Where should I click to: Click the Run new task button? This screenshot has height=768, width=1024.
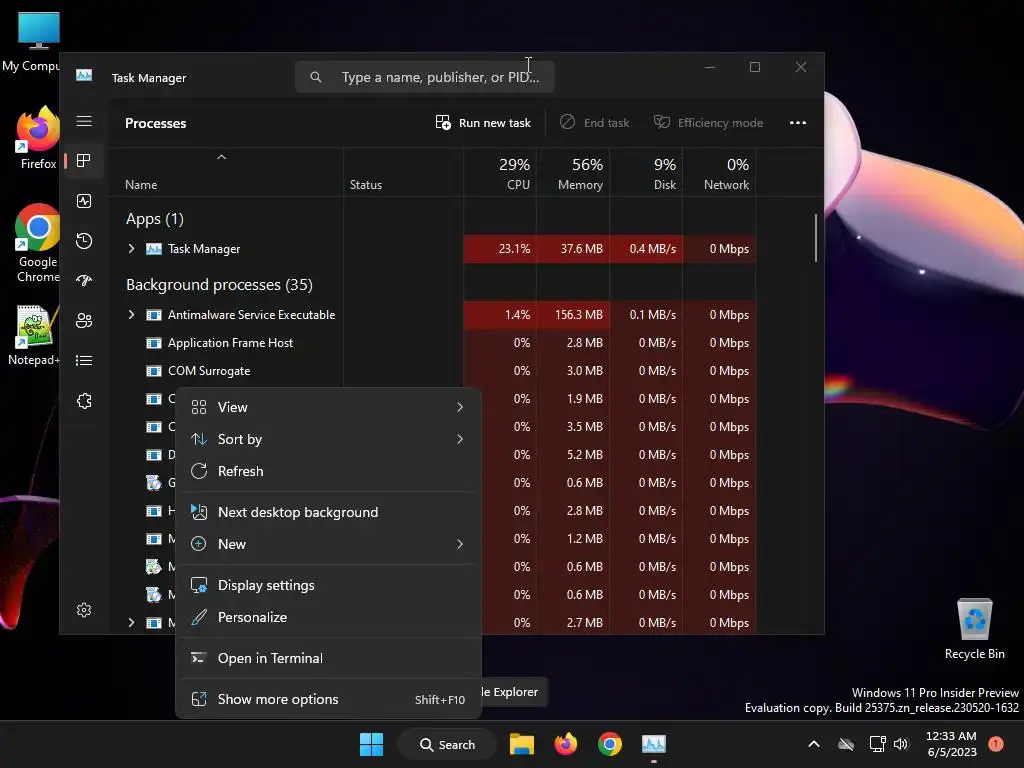point(483,123)
